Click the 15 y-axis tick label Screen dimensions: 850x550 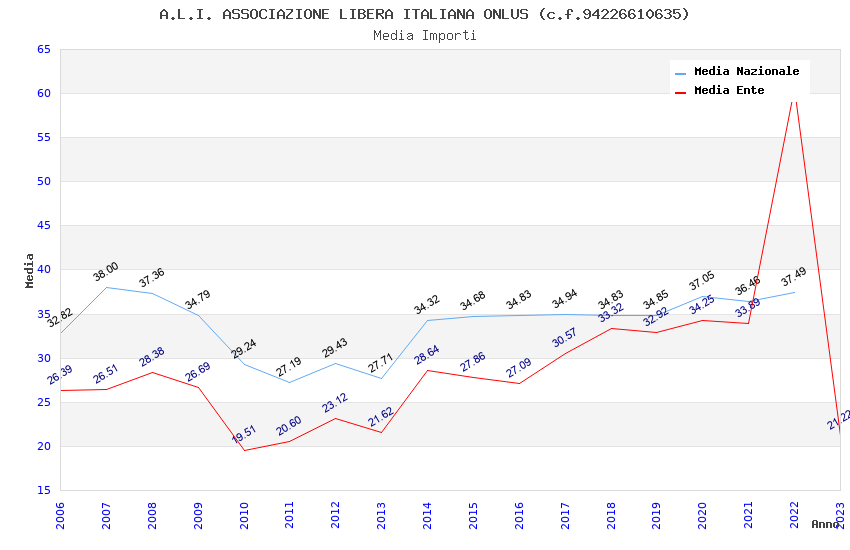pyautogui.click(x=44, y=490)
